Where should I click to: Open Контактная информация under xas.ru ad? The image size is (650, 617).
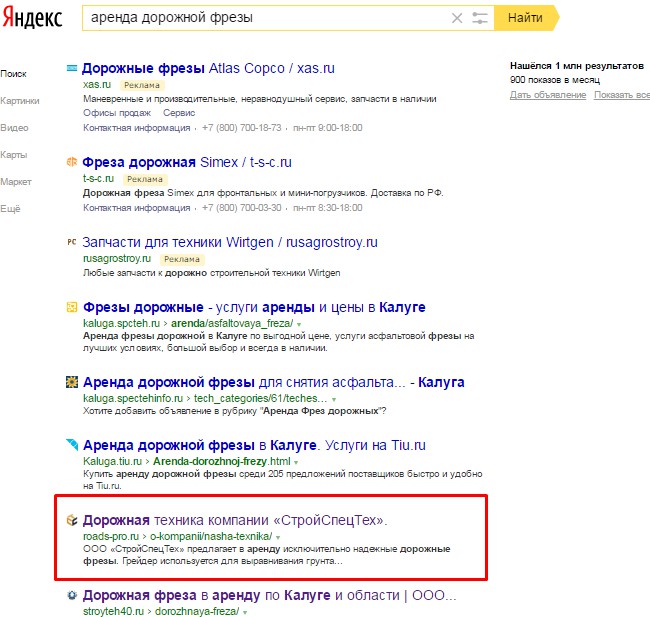[136, 128]
